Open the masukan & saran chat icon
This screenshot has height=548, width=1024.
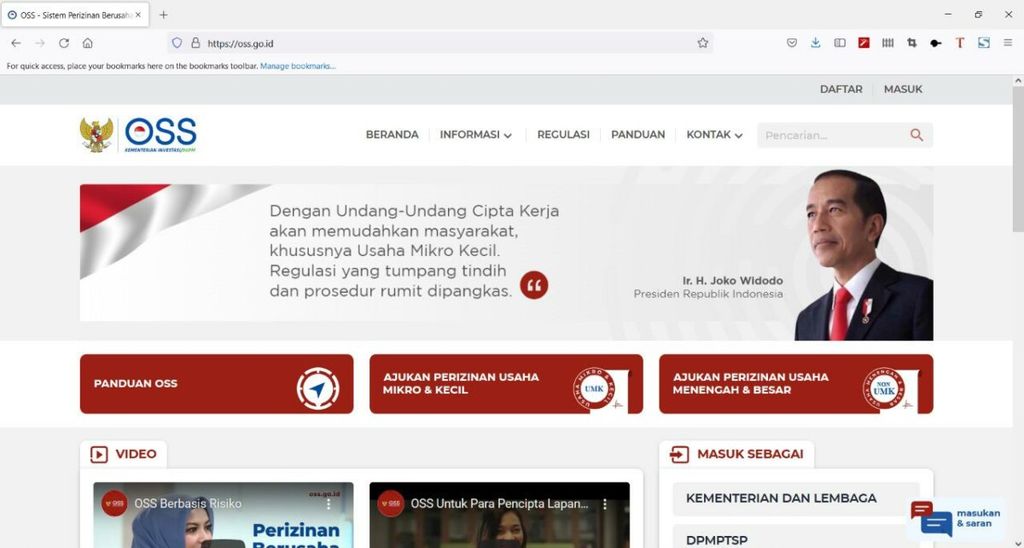click(x=932, y=519)
